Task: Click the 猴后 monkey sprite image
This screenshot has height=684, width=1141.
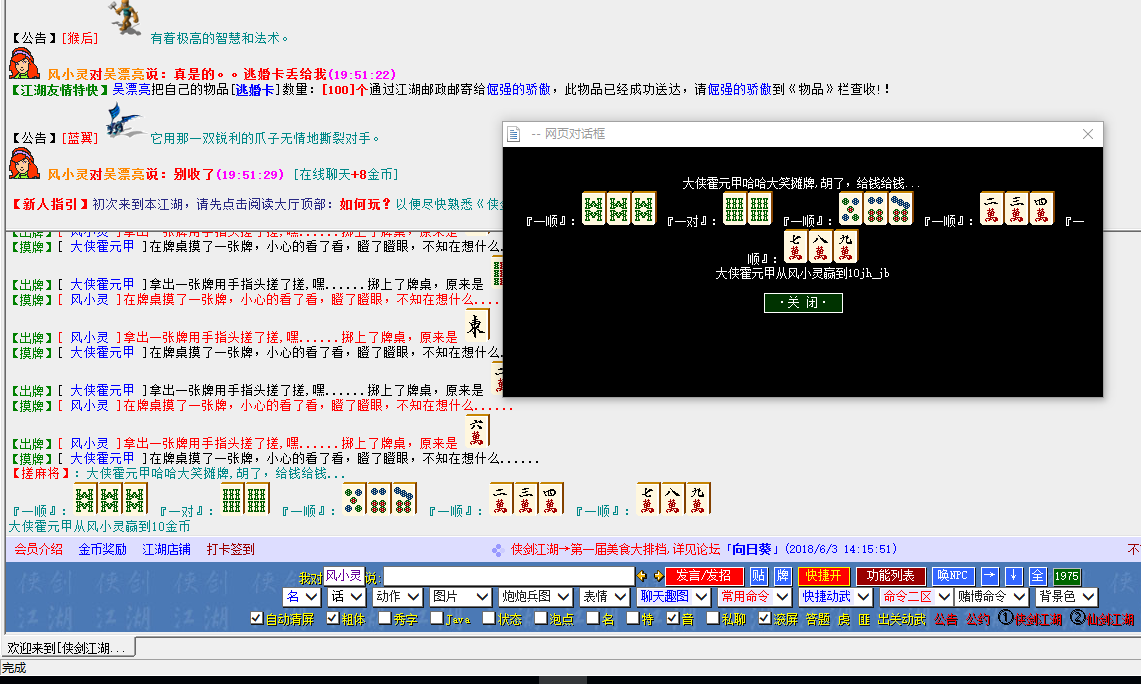Action: [x=124, y=17]
